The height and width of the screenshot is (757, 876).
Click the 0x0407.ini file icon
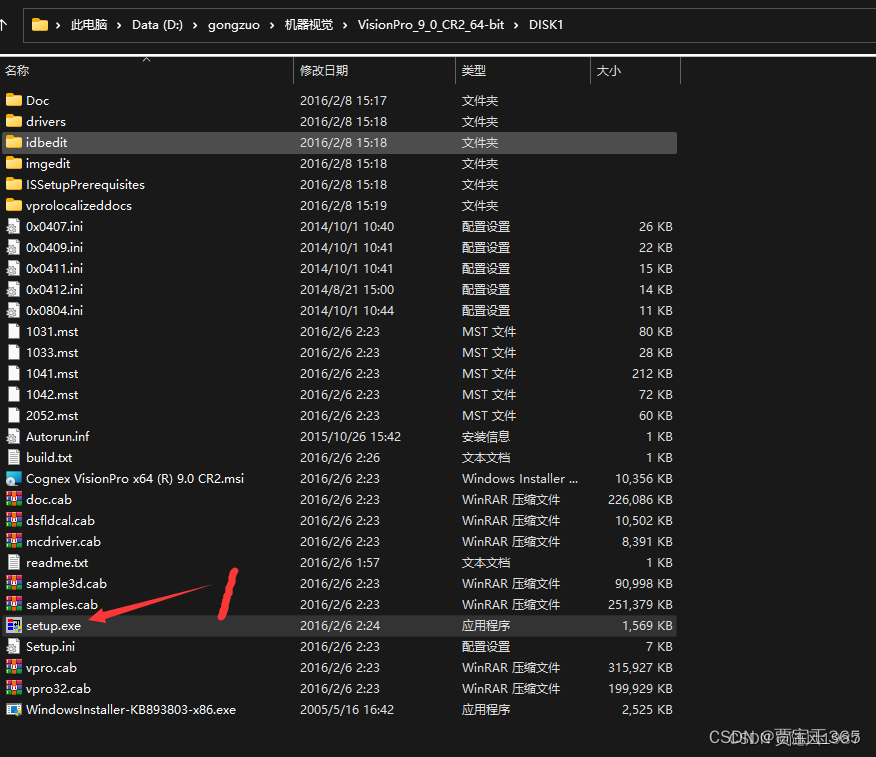(x=13, y=226)
